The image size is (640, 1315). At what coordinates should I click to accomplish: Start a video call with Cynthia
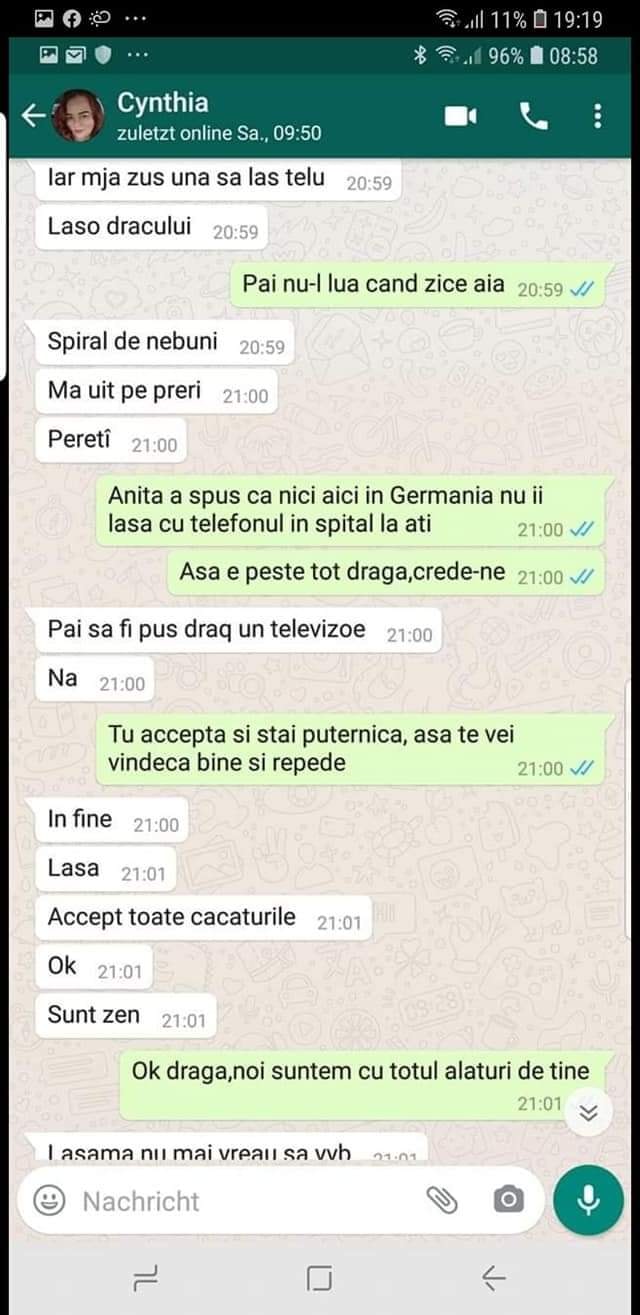coord(460,117)
